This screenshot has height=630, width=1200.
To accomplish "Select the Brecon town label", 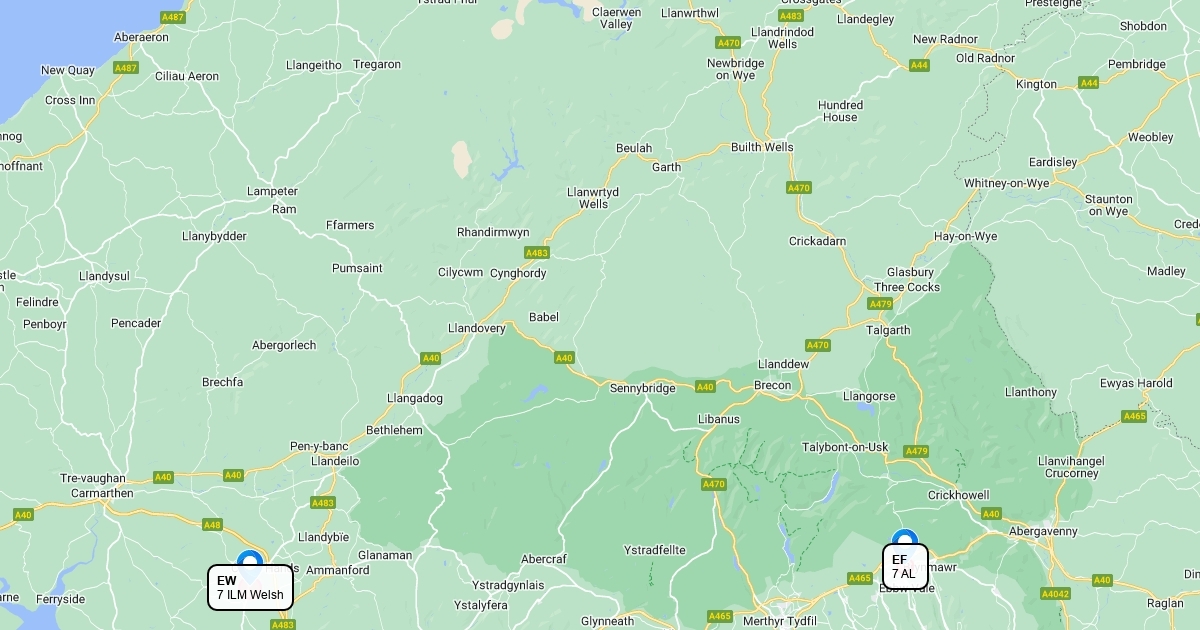I will click(x=772, y=385).
